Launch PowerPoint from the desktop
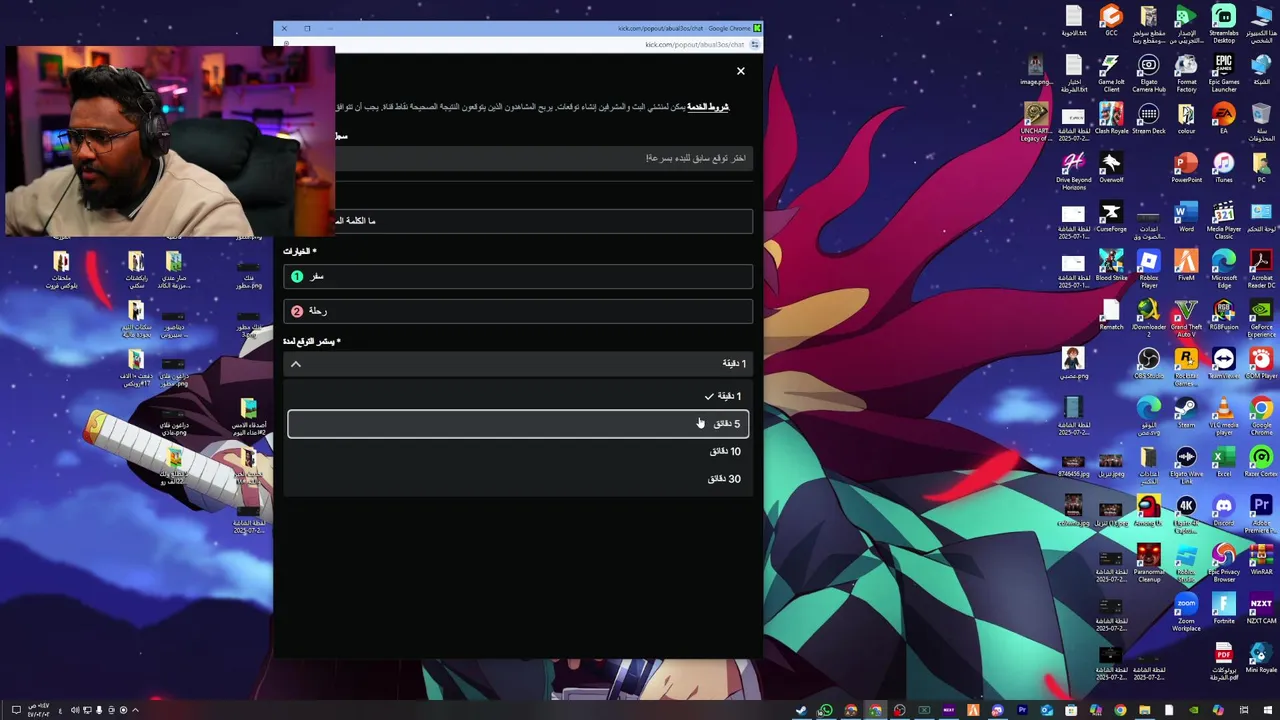 [1186, 167]
